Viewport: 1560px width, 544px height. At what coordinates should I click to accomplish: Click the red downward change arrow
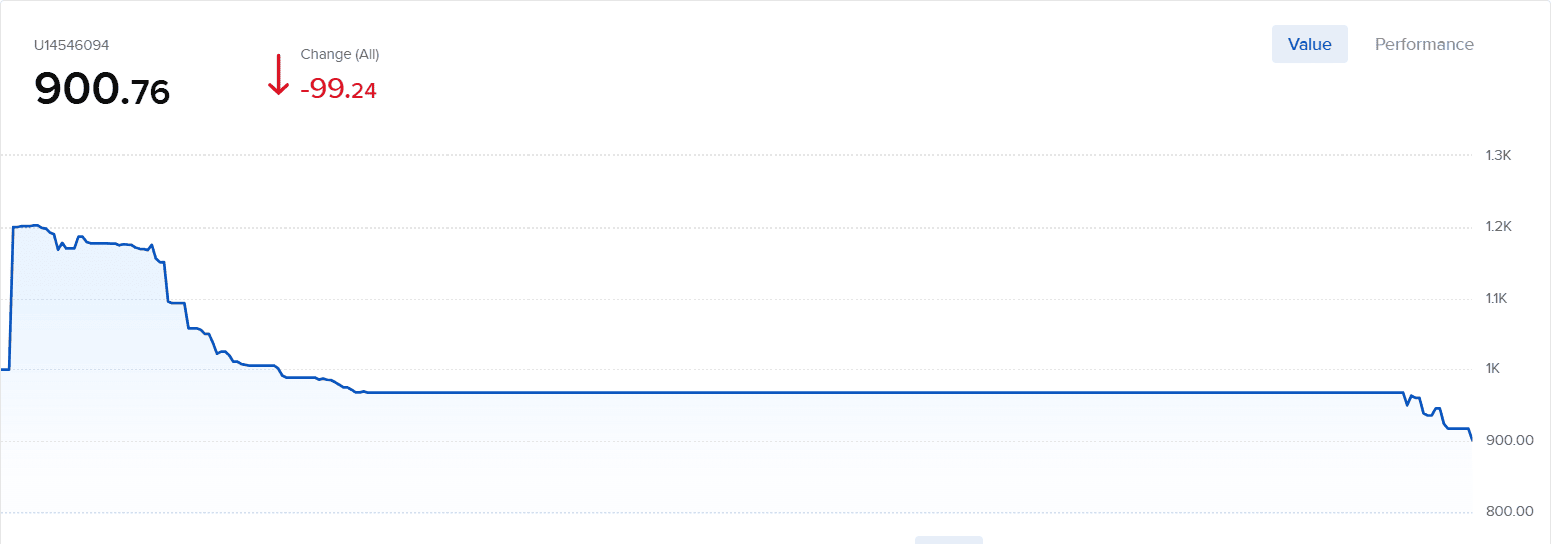(278, 75)
